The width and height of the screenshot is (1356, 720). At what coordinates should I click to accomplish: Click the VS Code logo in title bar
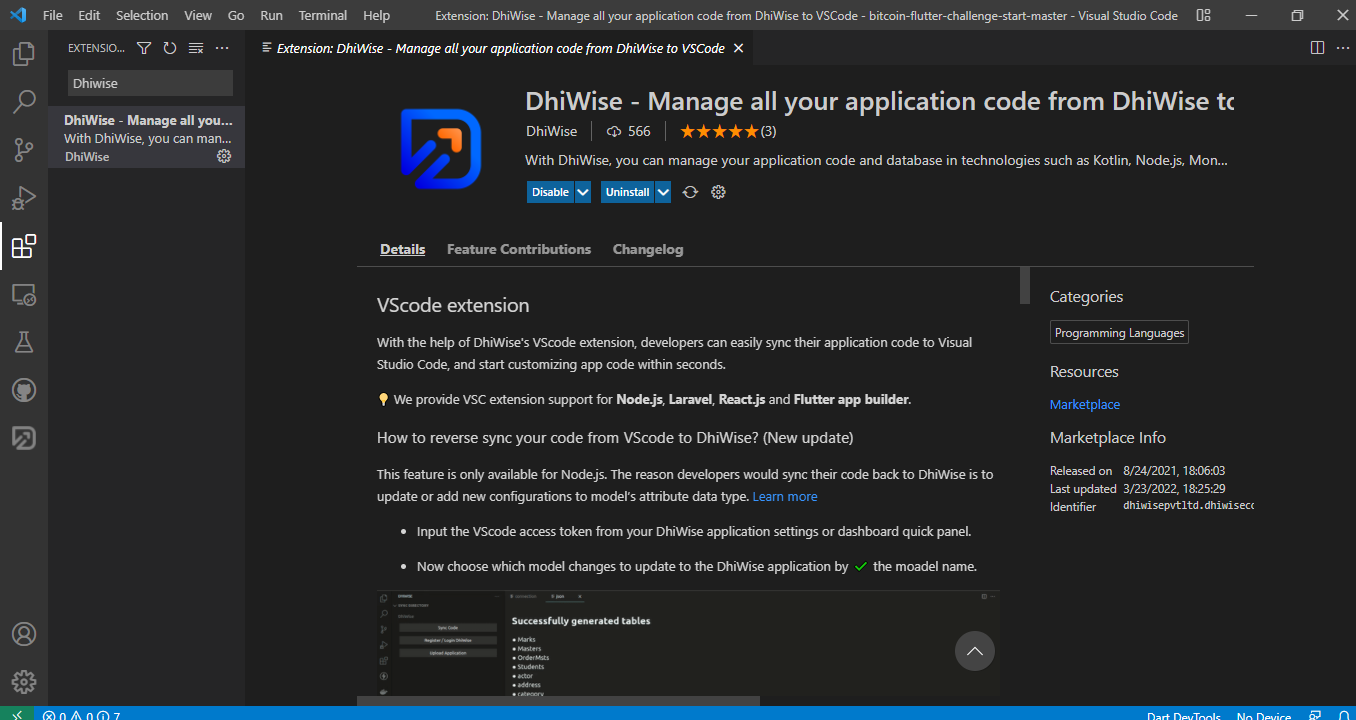tap(17, 15)
